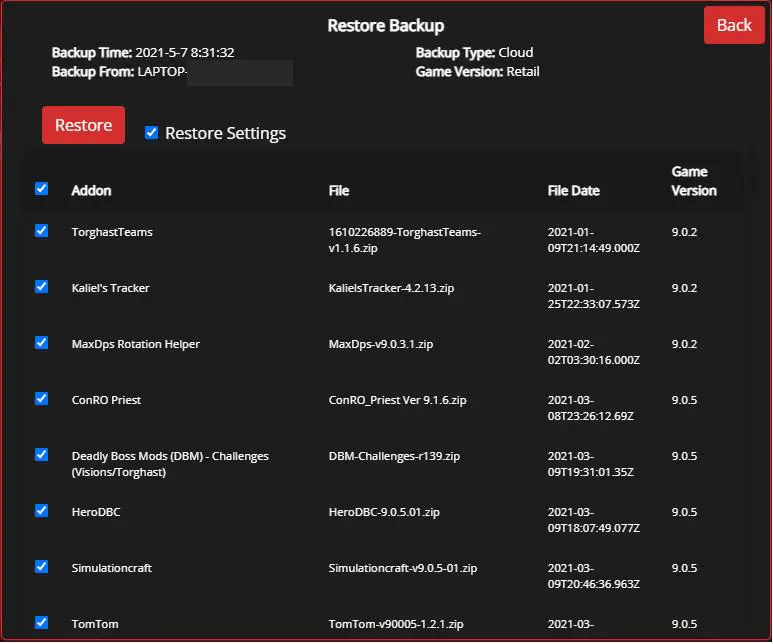This screenshot has height=644, width=773.
Task: Click TorghastTeams file date 2021-01-09T21:14:49.000Z
Action: pyautogui.click(x=594, y=240)
